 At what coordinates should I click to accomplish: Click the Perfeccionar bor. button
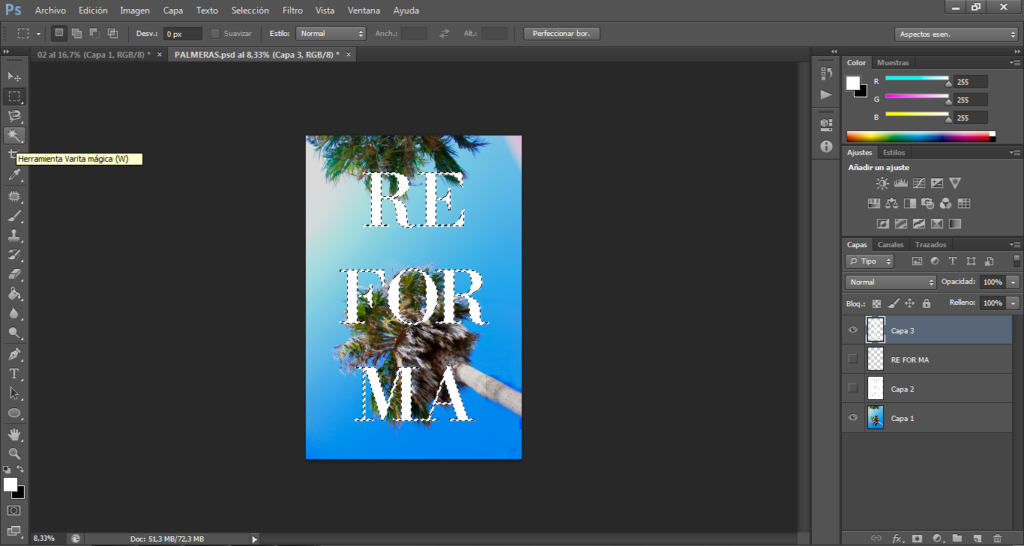[x=562, y=33]
